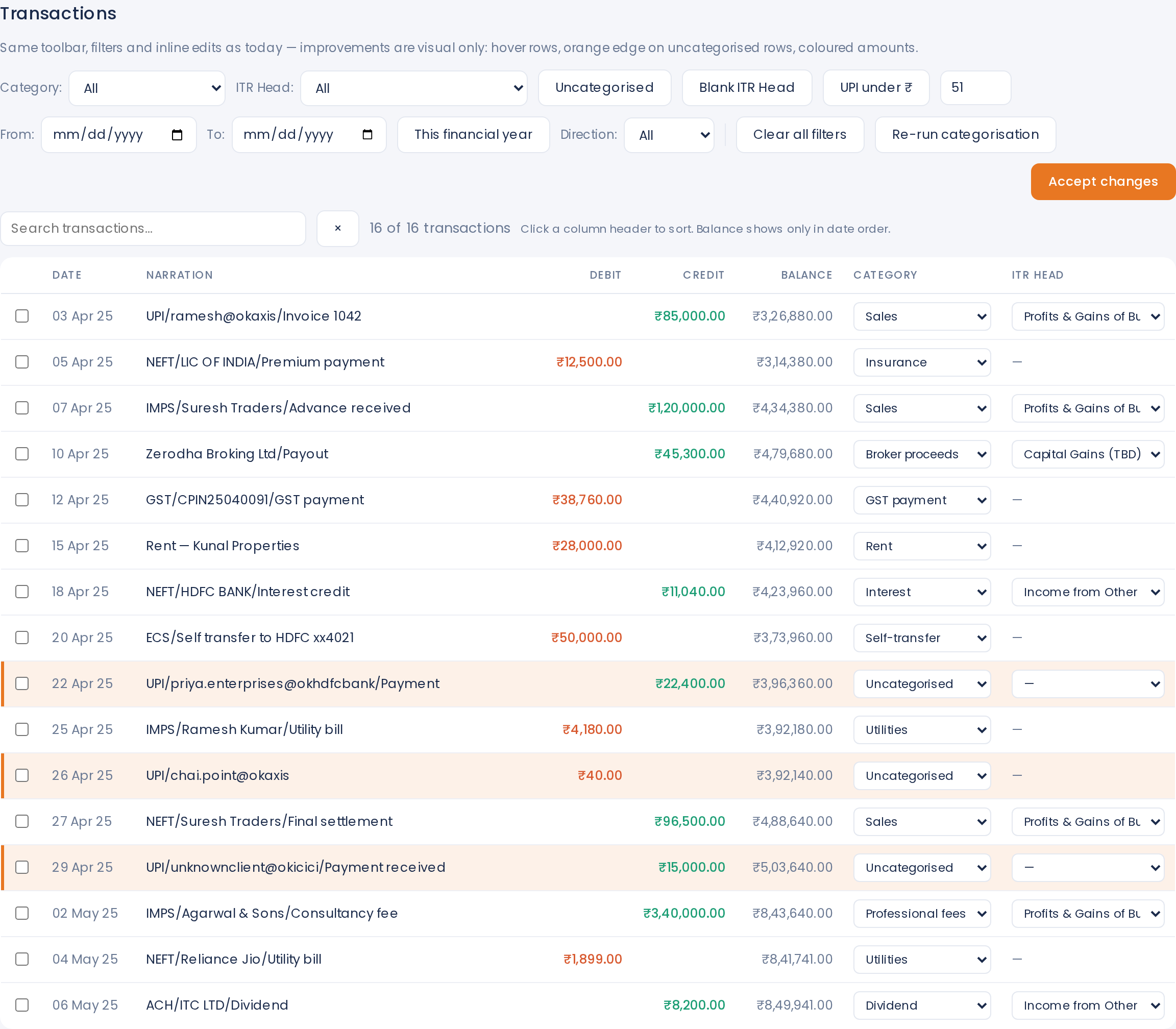The height and width of the screenshot is (1029, 1176).
Task: Tick the GST payment row checkbox
Action: click(22, 500)
